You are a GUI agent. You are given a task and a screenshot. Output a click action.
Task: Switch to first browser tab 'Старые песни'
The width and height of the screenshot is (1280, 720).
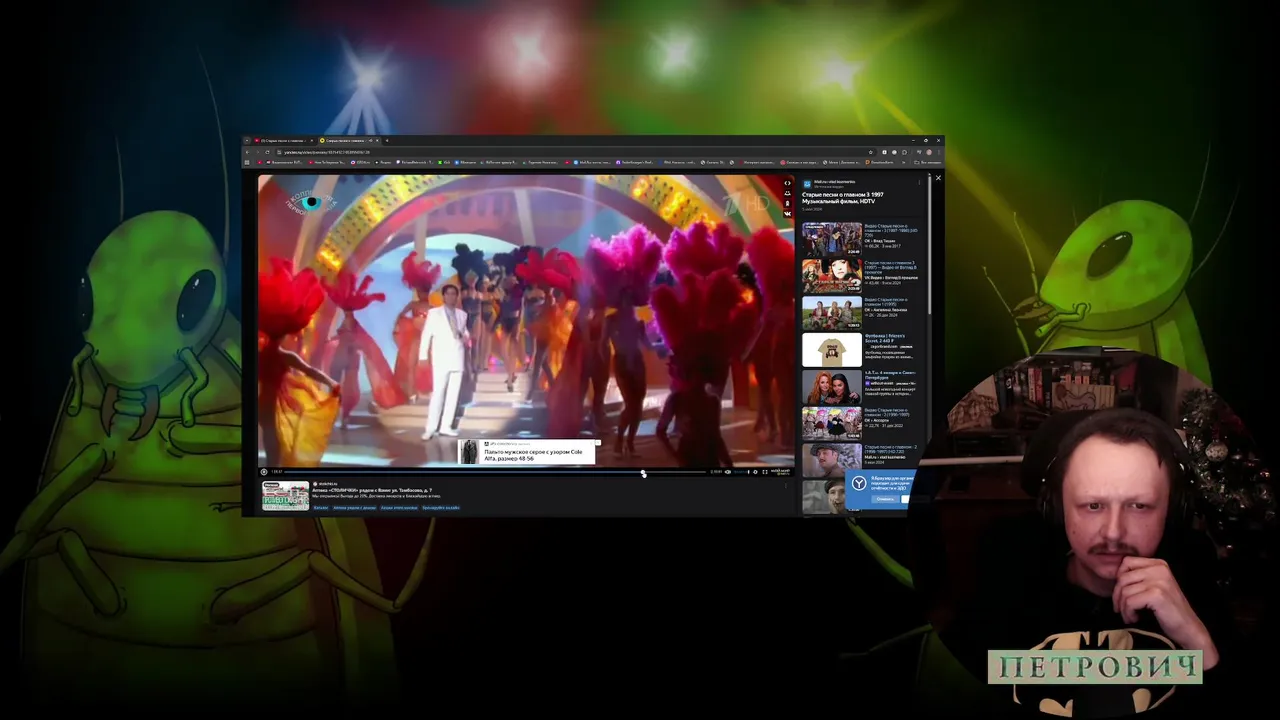click(x=283, y=140)
